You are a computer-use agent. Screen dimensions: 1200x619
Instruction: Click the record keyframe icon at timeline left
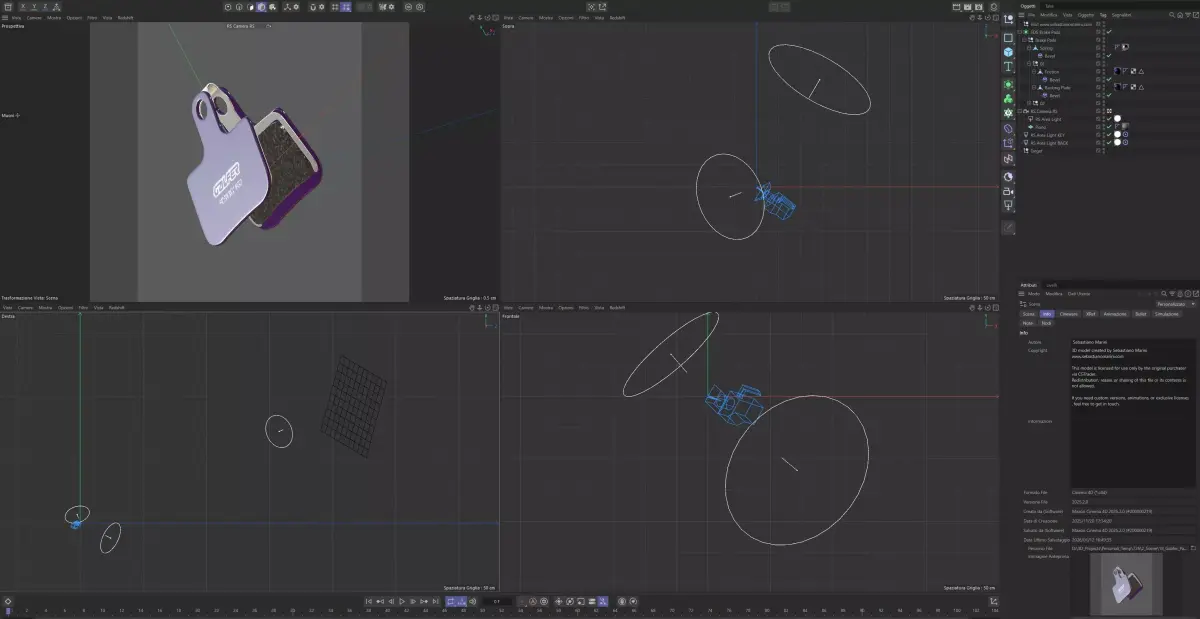[x=8, y=601]
